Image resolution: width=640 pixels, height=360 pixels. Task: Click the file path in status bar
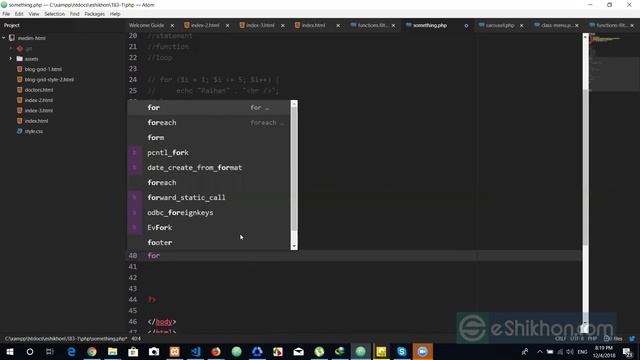click(66, 339)
